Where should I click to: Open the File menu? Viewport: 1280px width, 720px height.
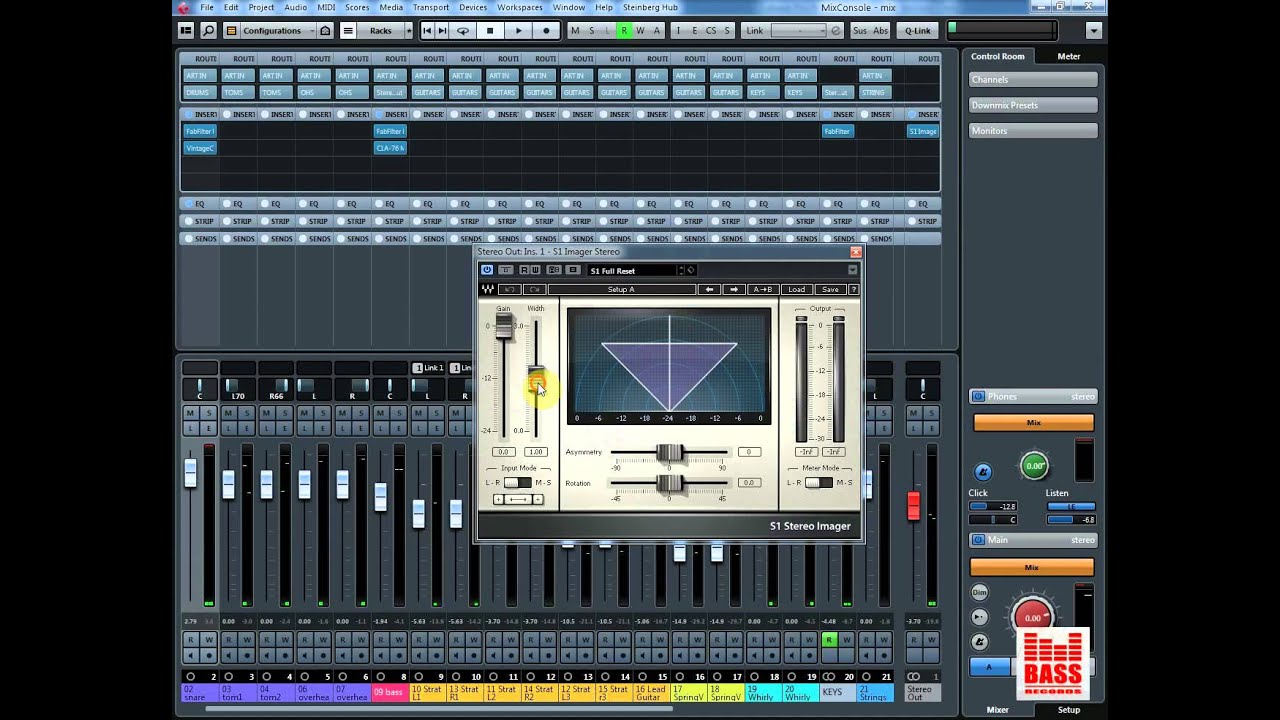coord(207,7)
